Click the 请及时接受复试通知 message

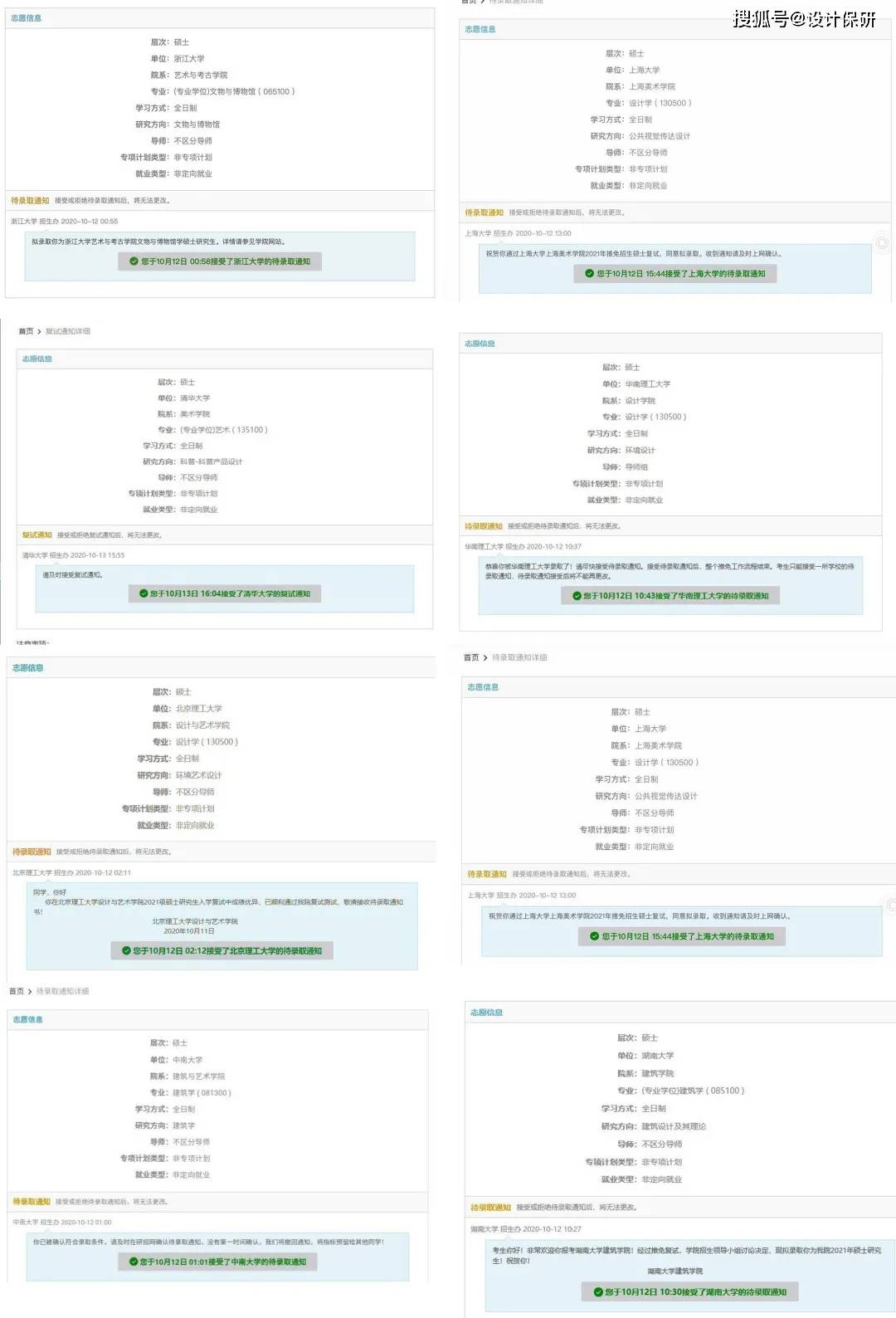pos(73,575)
